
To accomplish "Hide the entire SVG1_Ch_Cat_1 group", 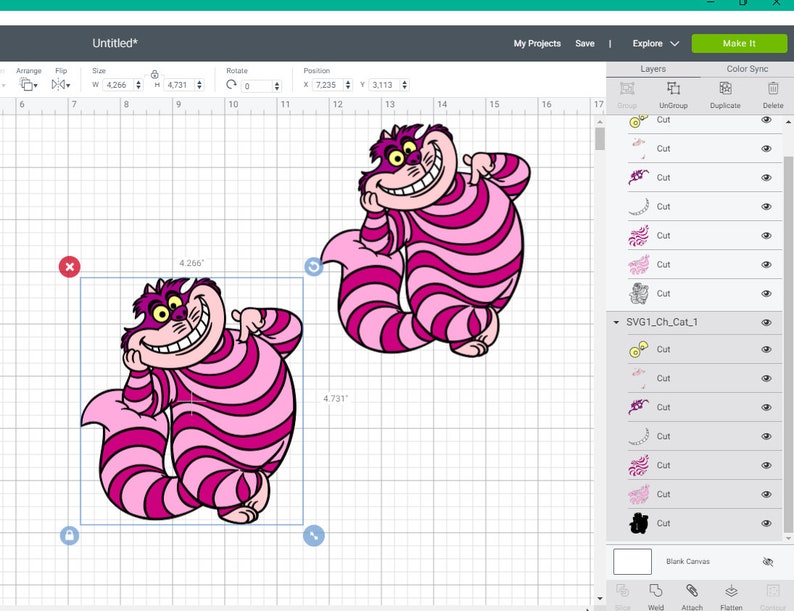I will 766,322.
